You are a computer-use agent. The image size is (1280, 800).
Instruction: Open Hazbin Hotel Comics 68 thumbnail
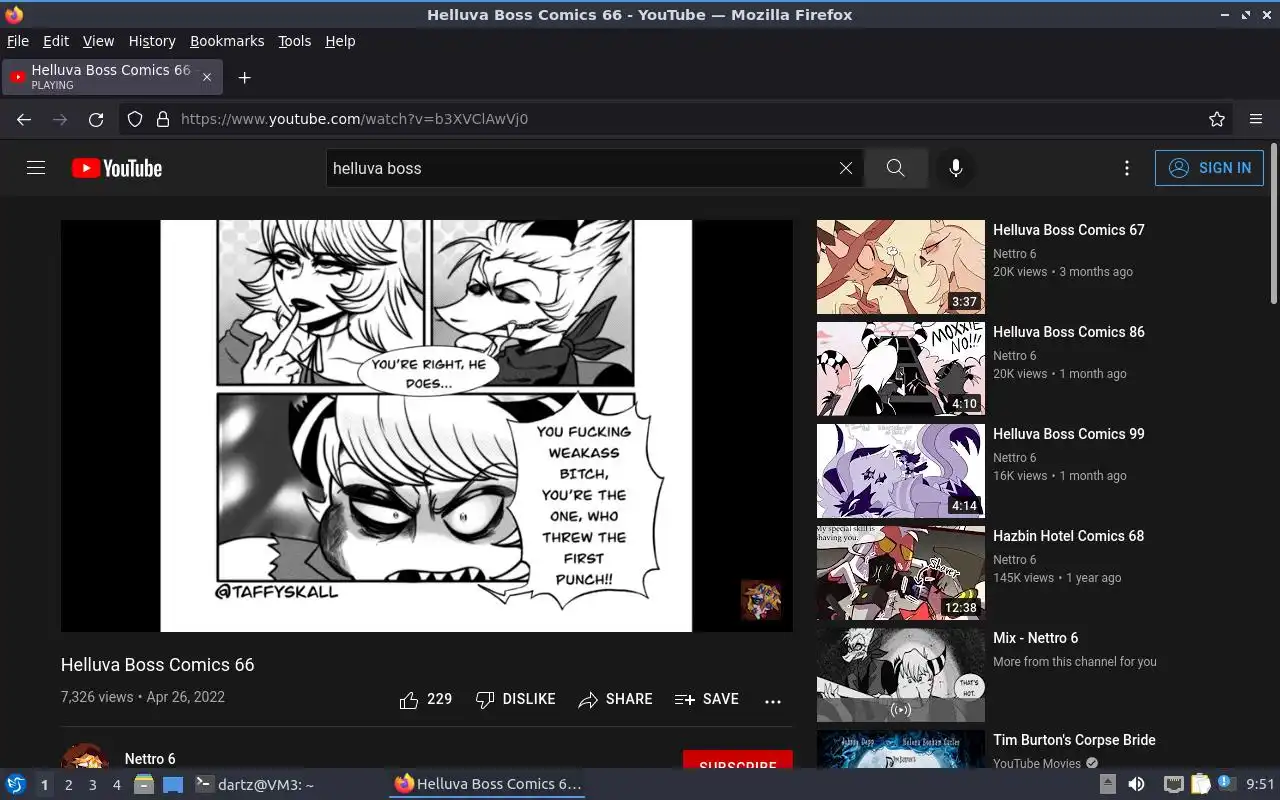(901, 573)
